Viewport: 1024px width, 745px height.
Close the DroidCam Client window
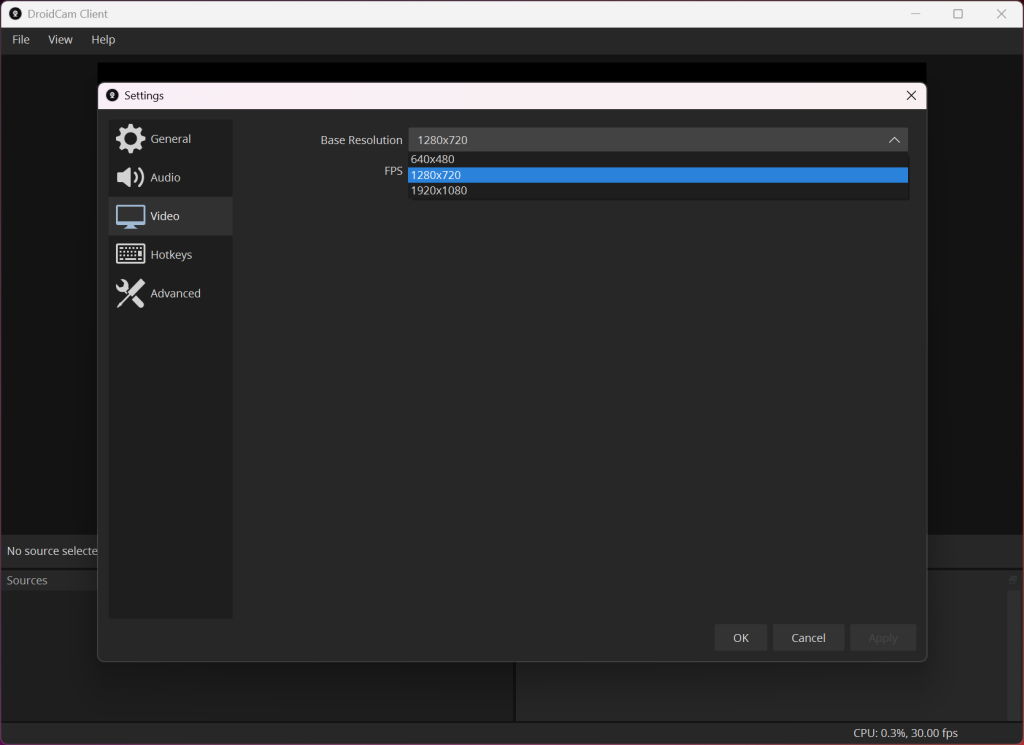pos(1001,14)
